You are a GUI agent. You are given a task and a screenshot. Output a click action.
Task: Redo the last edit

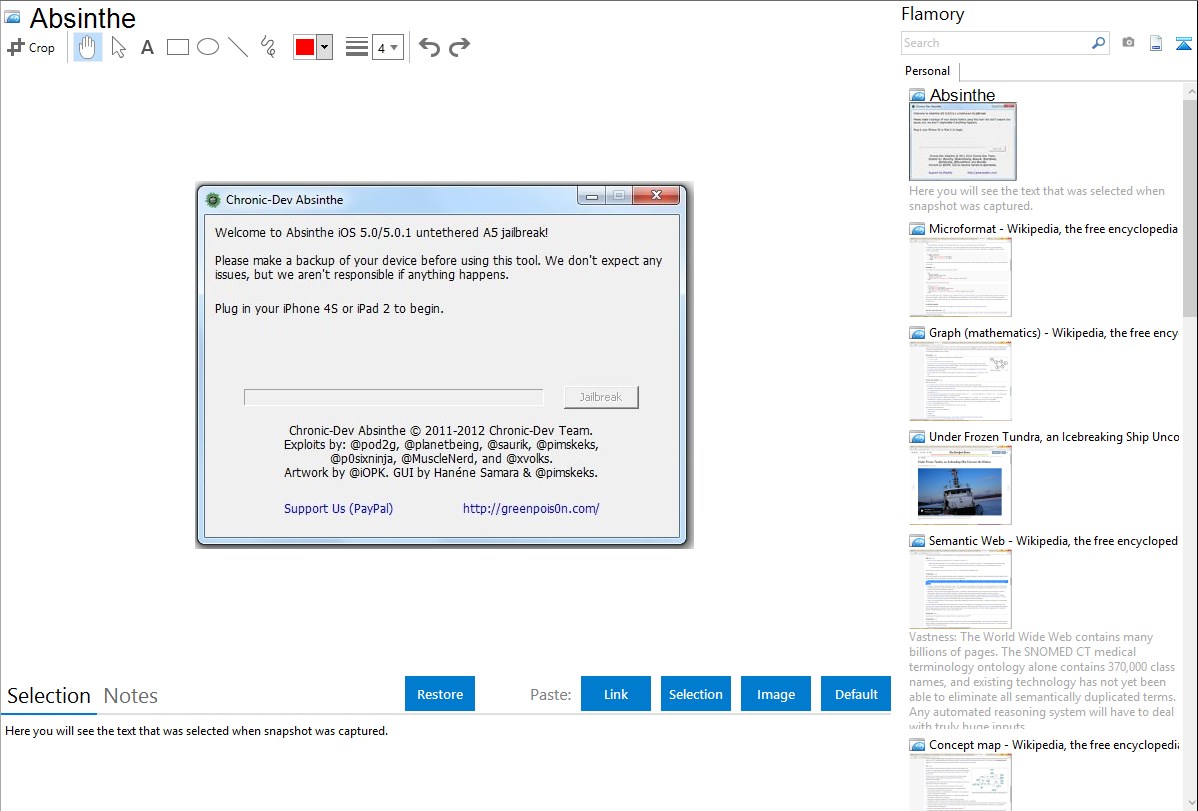tap(459, 47)
